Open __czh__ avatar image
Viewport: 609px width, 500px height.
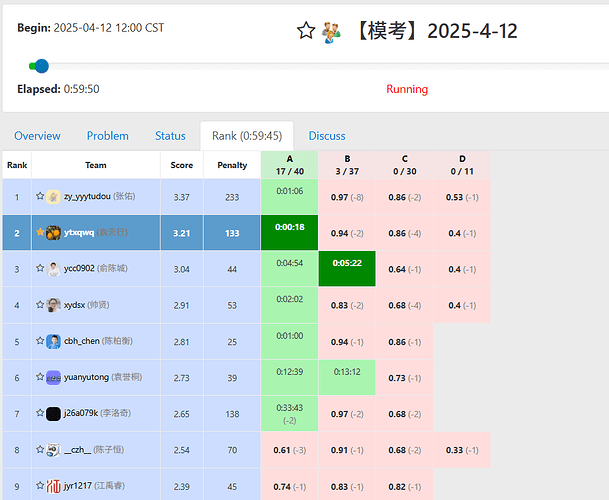[53, 450]
